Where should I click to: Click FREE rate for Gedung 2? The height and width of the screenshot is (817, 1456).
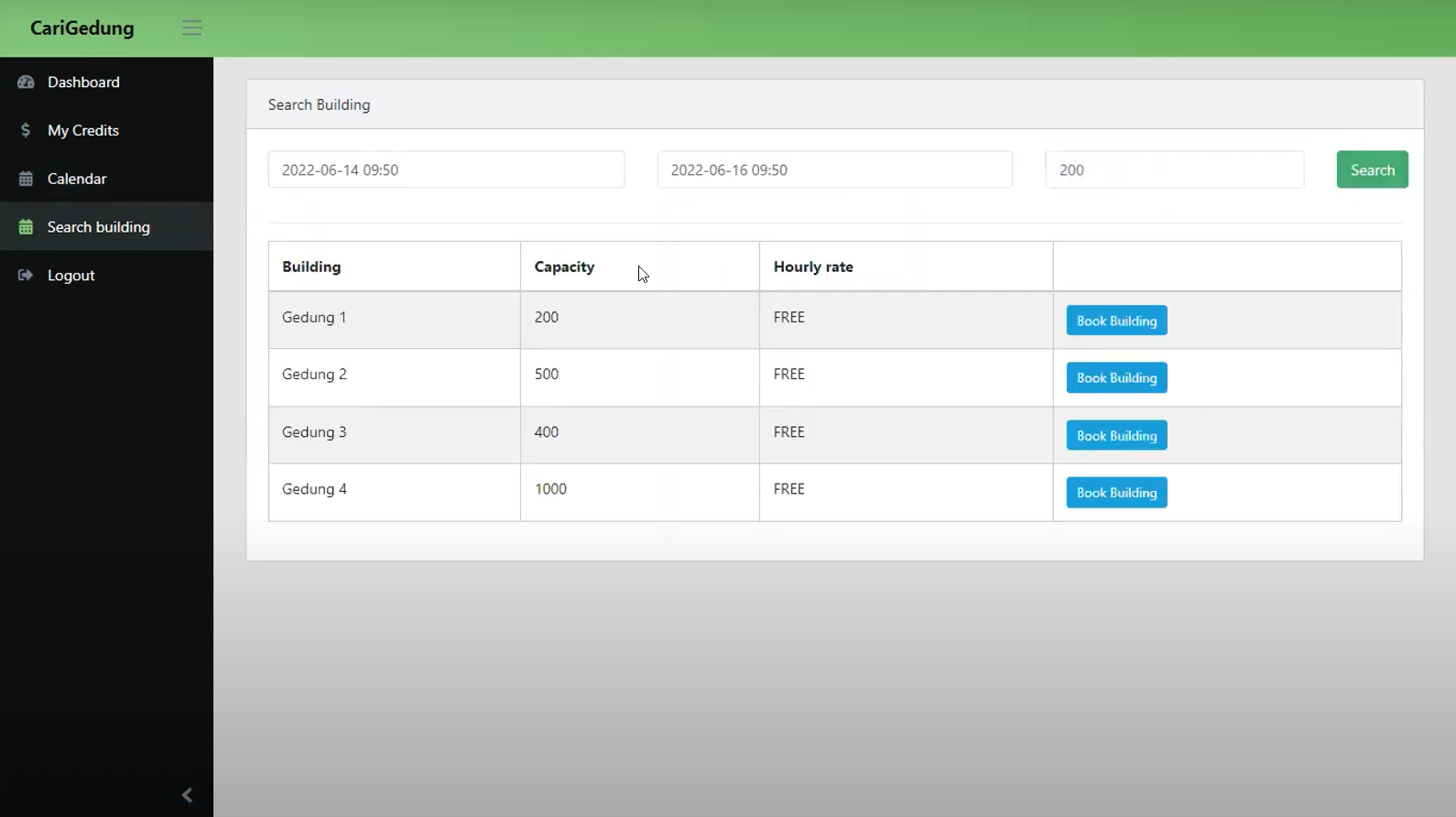tap(789, 374)
